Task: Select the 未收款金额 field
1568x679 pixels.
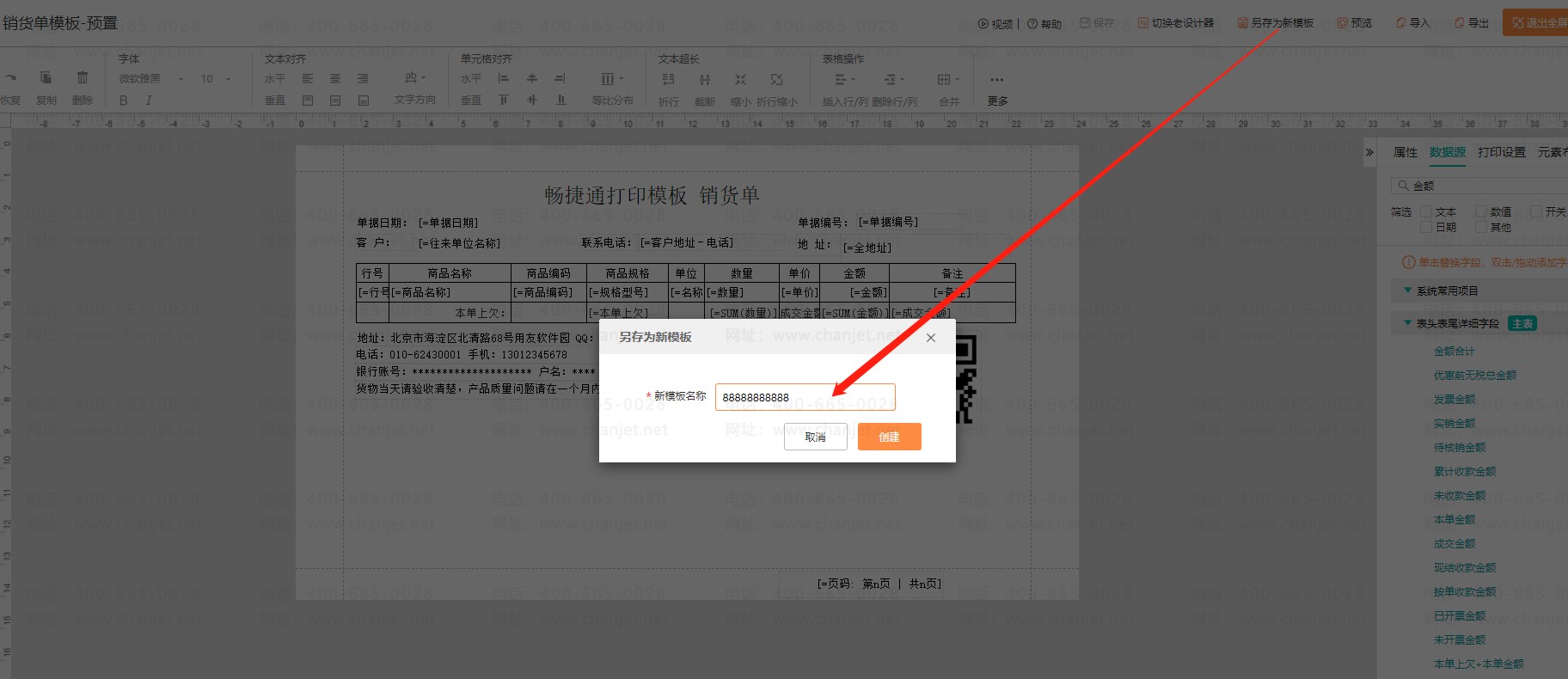Action: [x=1460, y=495]
